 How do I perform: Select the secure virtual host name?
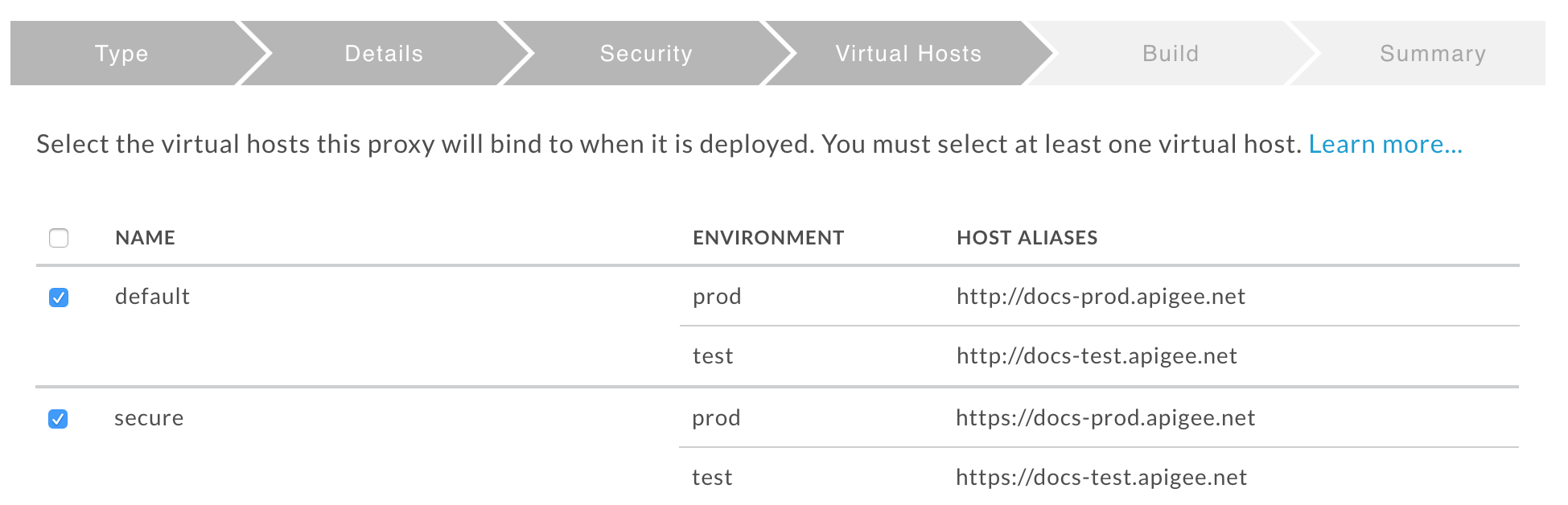point(149,418)
